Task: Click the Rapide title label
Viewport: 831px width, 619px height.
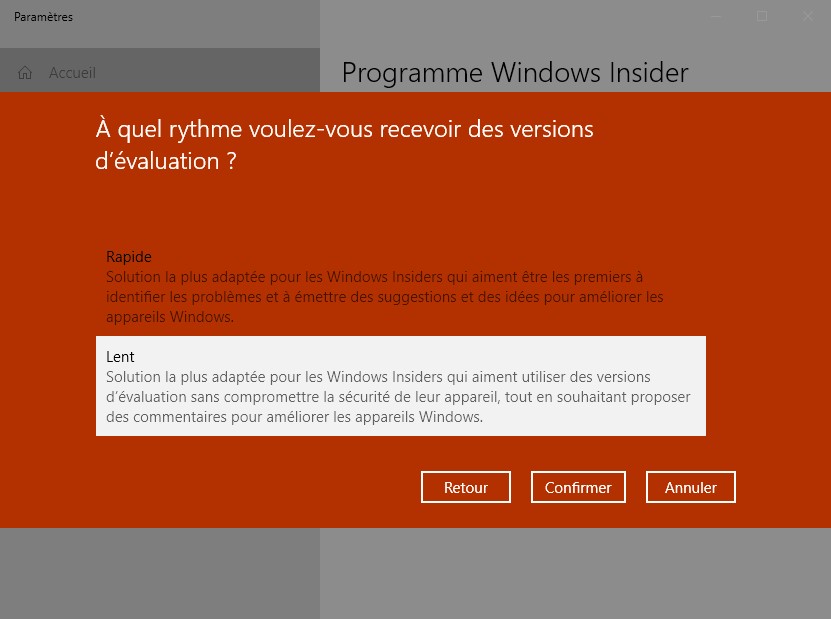Action: pyautogui.click(x=129, y=257)
